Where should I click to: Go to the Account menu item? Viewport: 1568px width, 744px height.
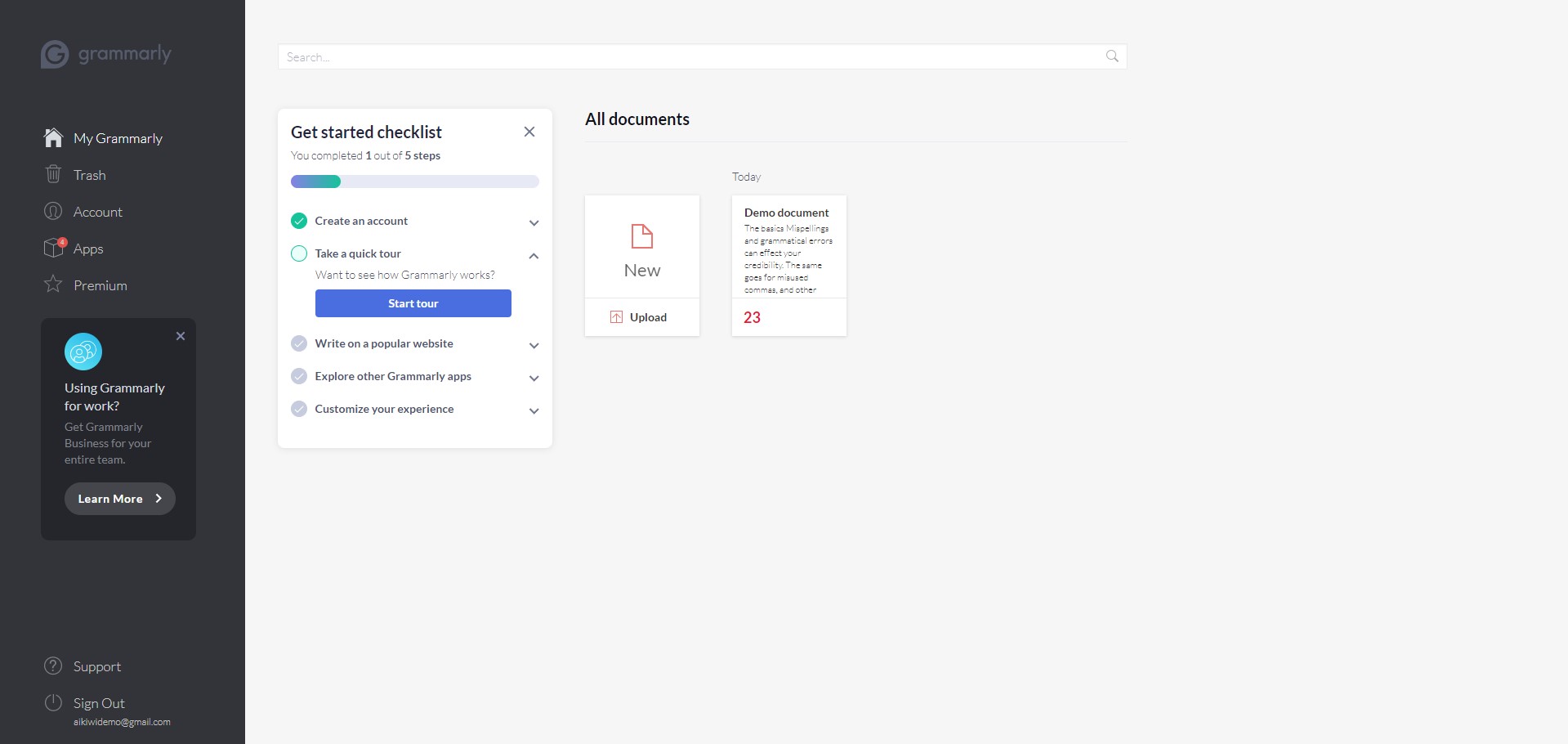click(98, 212)
